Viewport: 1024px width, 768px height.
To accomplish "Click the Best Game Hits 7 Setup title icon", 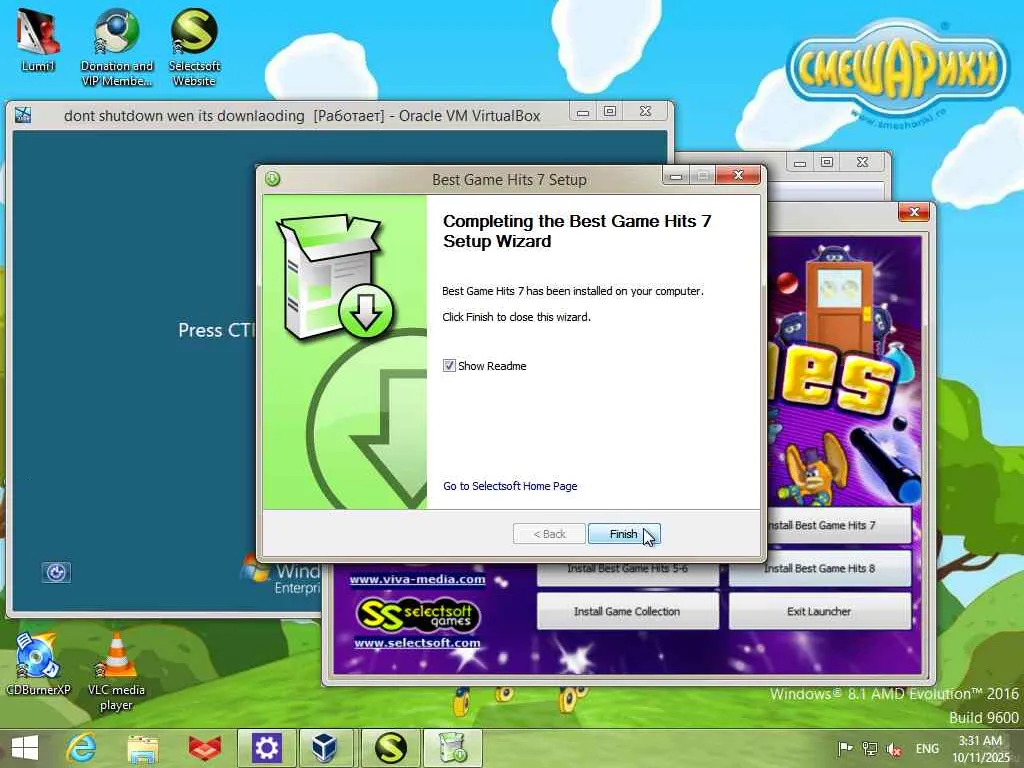I will pos(272,178).
